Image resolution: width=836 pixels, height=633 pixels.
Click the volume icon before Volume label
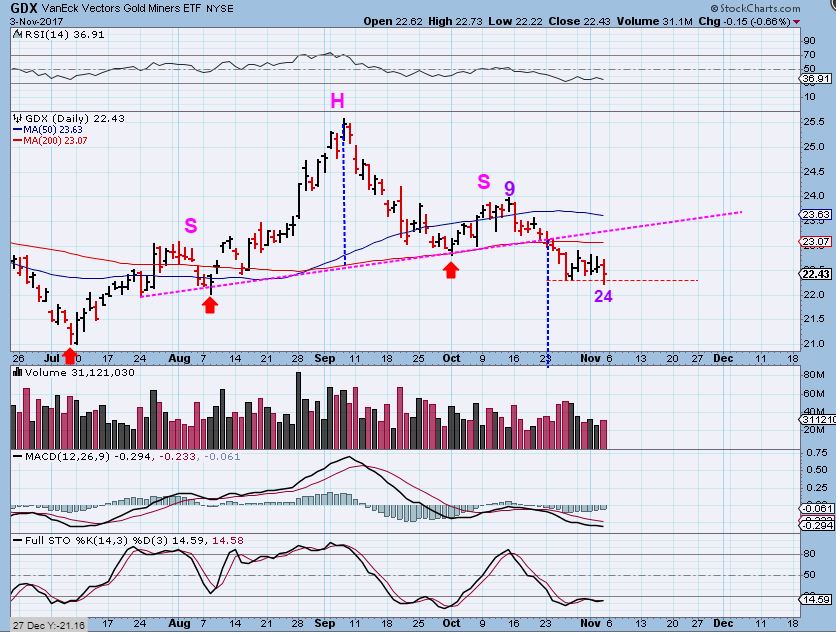[18, 373]
